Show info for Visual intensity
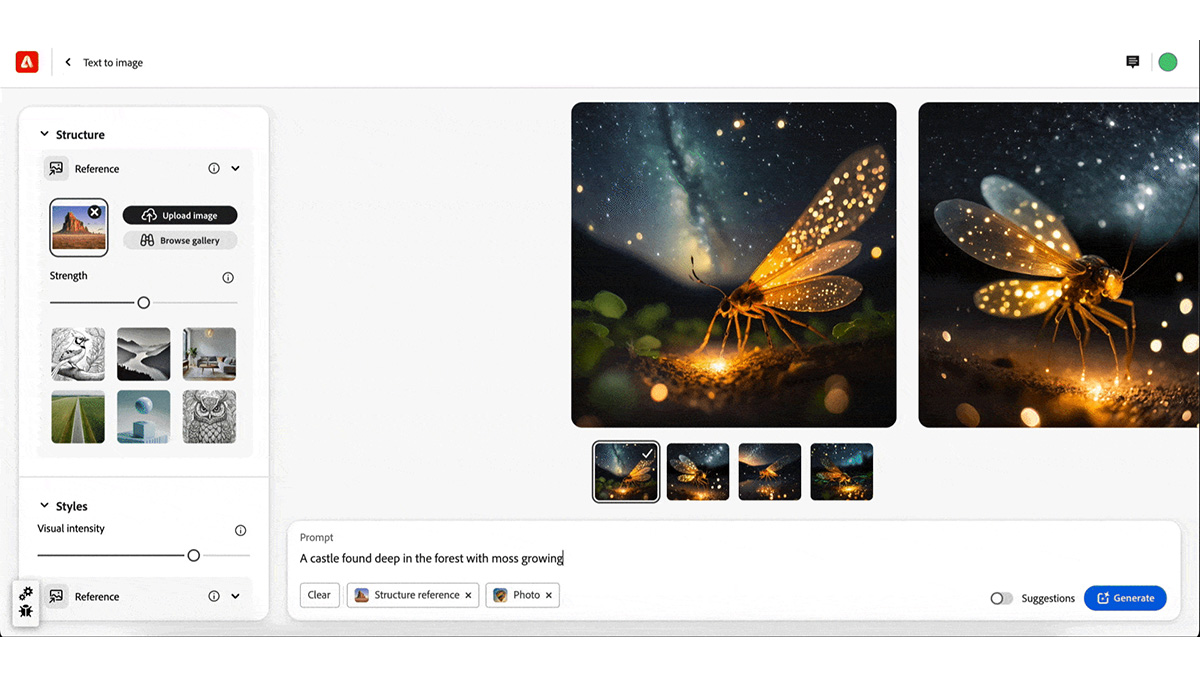The image size is (1200, 675). tap(240, 531)
